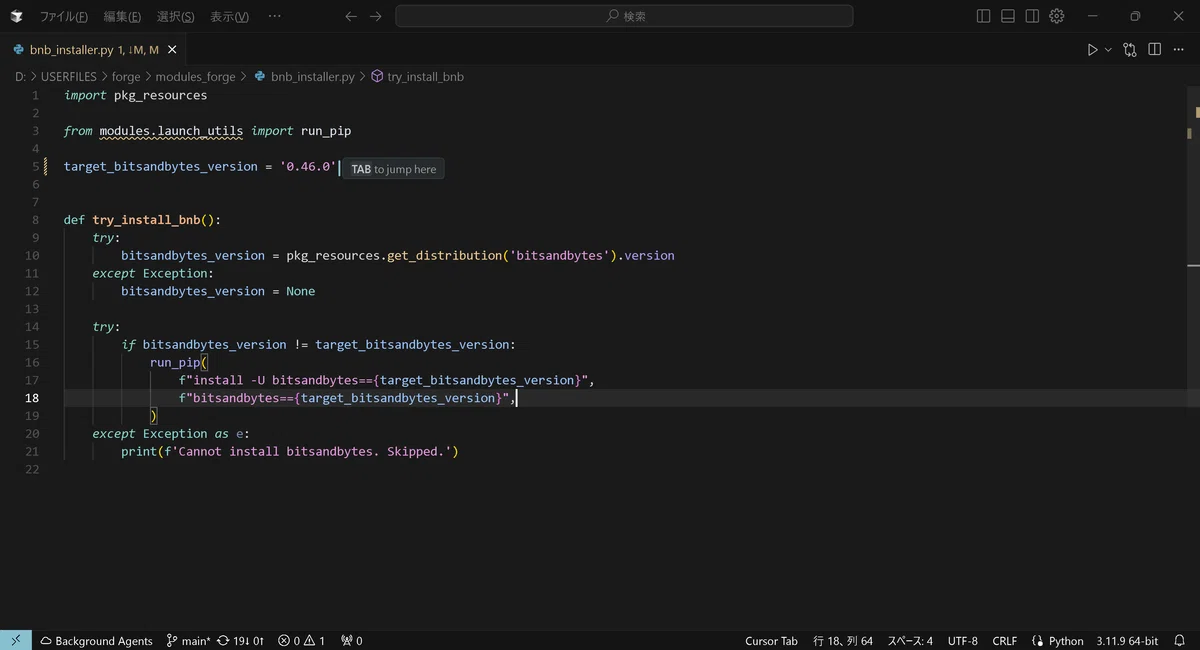Change line ending via CRLF
1200x650 pixels.
click(x=1004, y=640)
